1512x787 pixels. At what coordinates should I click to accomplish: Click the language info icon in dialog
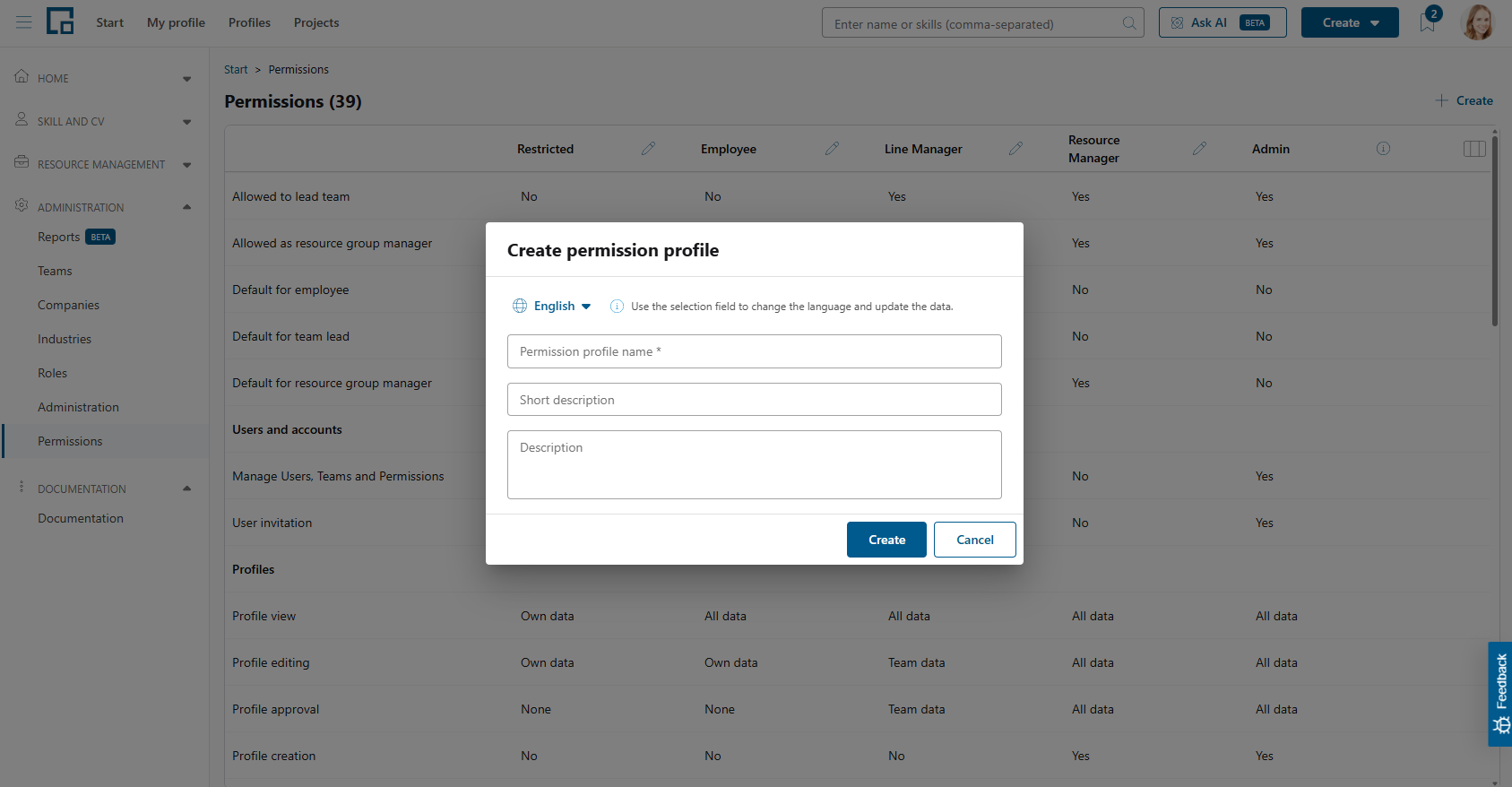coord(617,307)
